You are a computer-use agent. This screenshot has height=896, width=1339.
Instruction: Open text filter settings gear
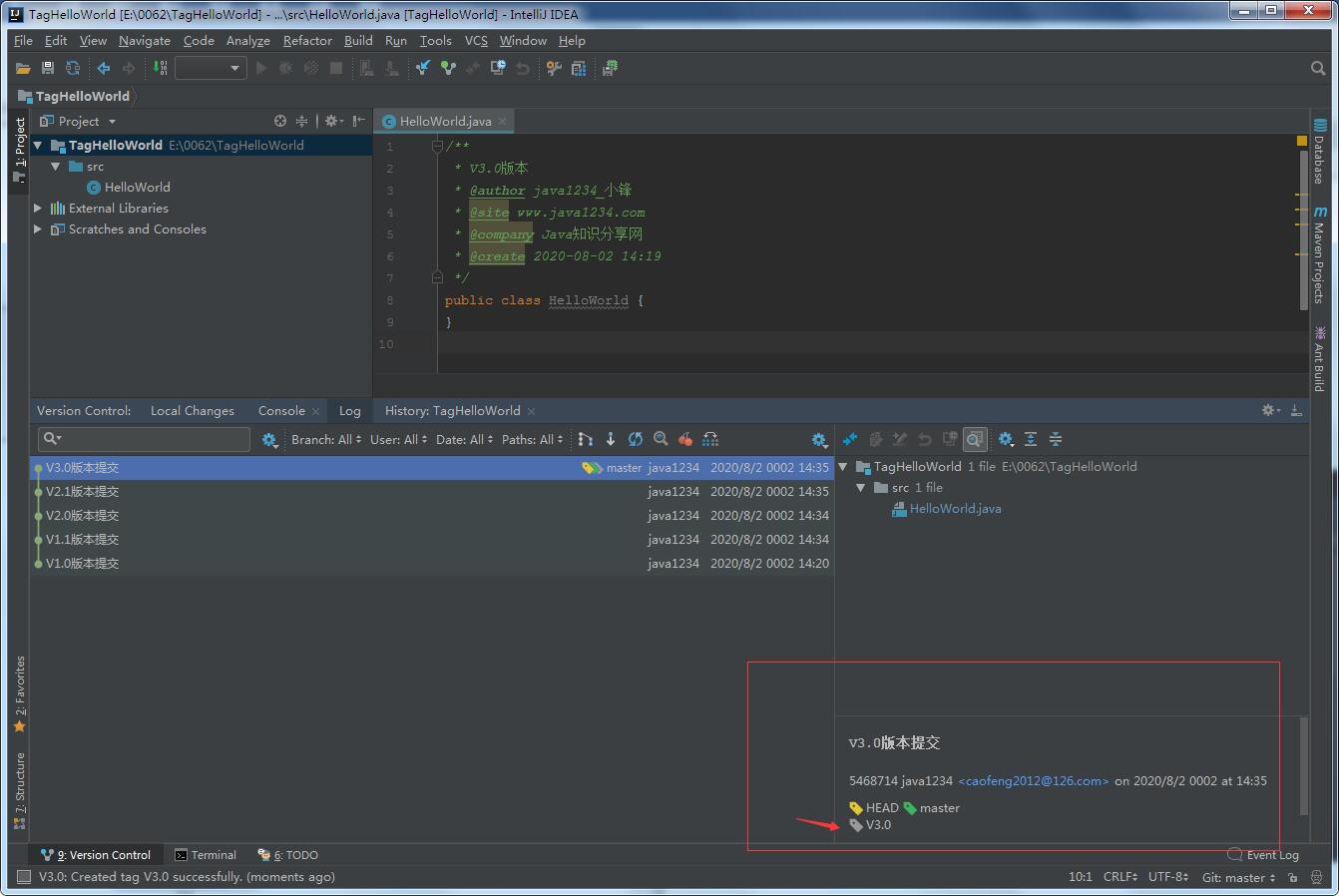coord(269,439)
